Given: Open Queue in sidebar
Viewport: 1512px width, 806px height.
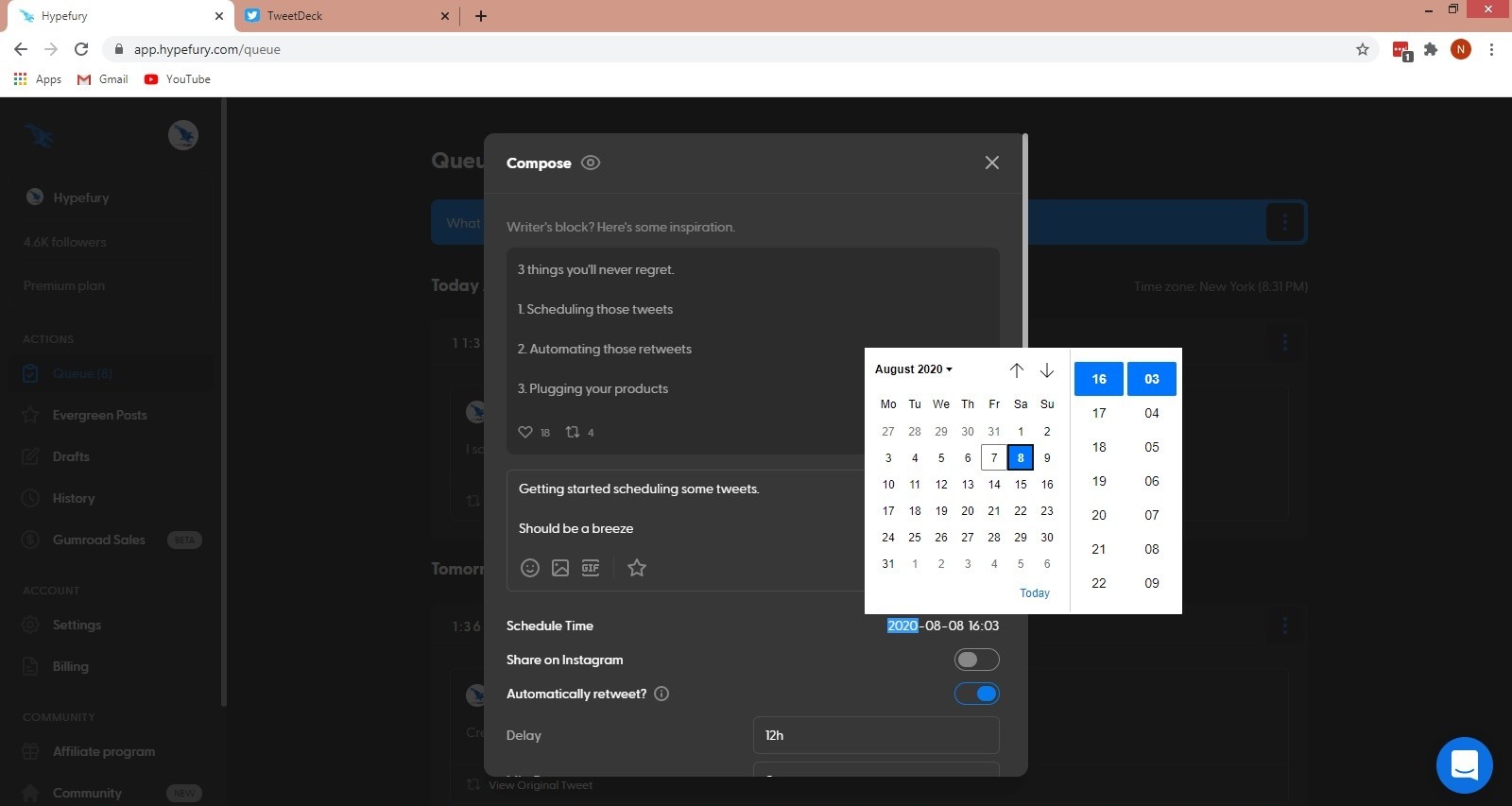Looking at the screenshot, I should click(112, 373).
